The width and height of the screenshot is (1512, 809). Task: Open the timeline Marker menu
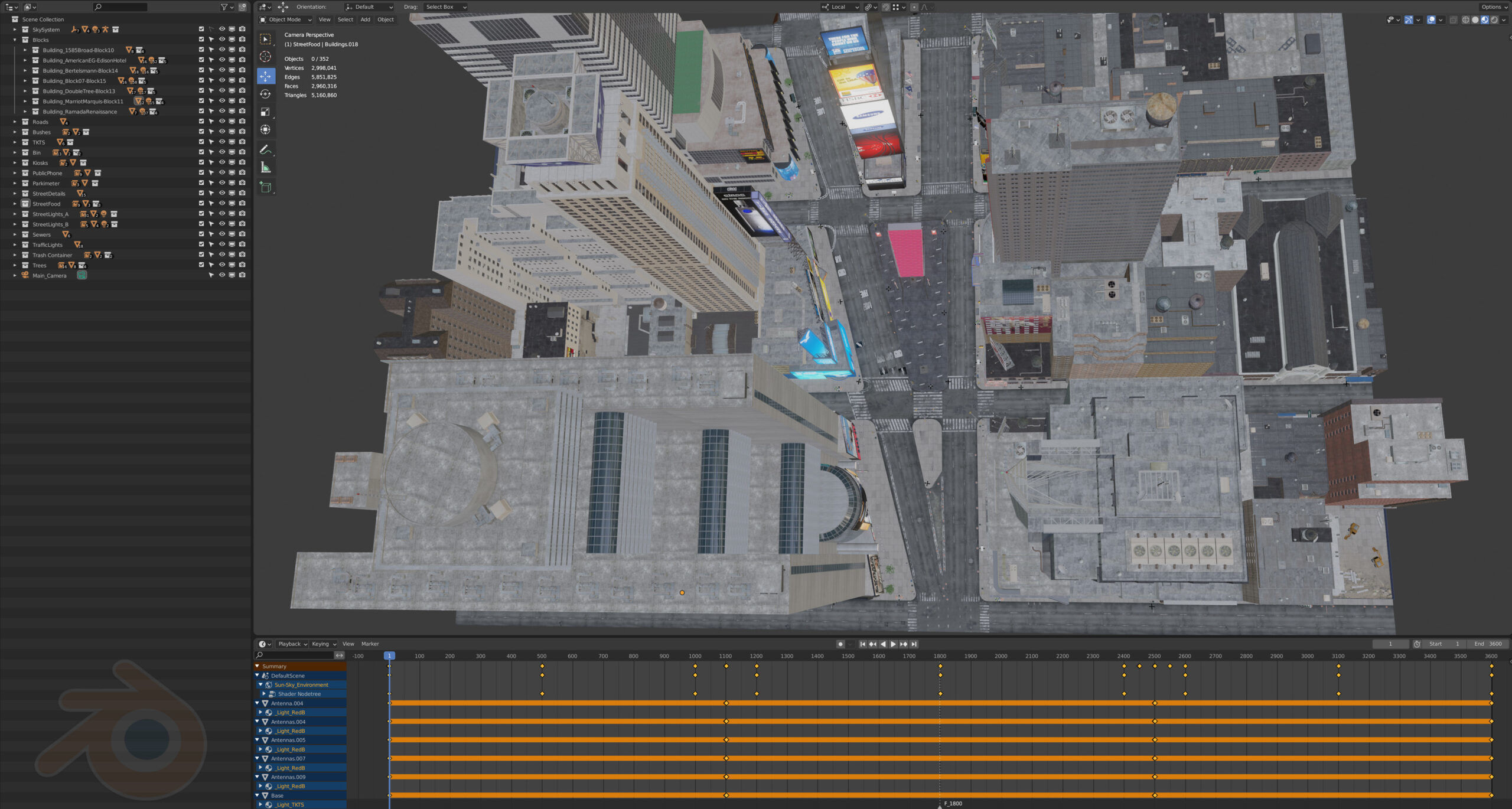pyautogui.click(x=370, y=644)
